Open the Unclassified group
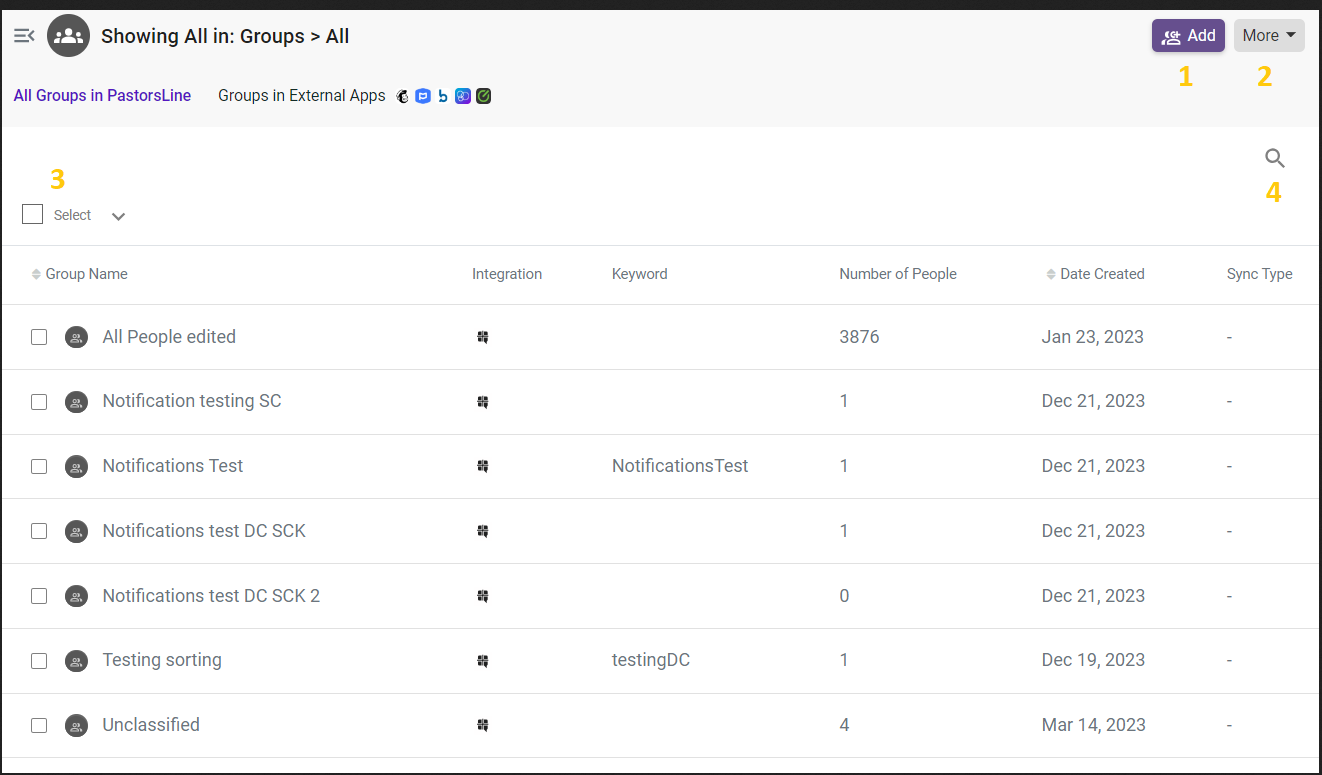Viewport: 1322px width, 775px height. [151, 725]
